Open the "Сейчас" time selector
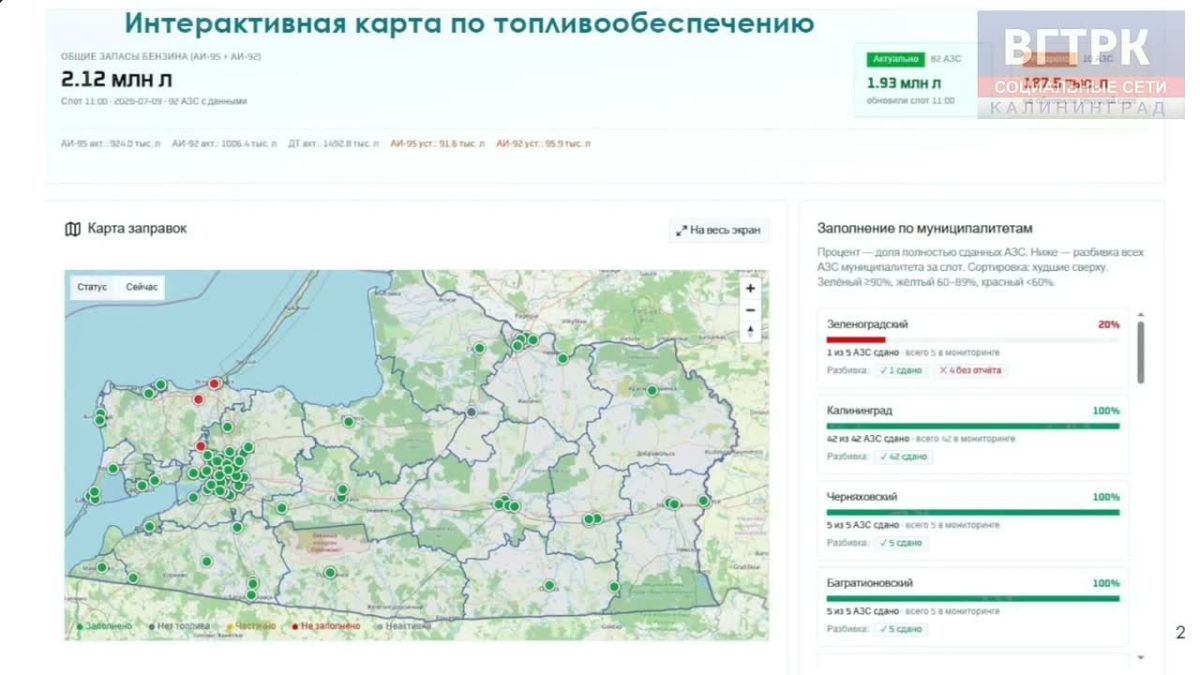 click(142, 287)
